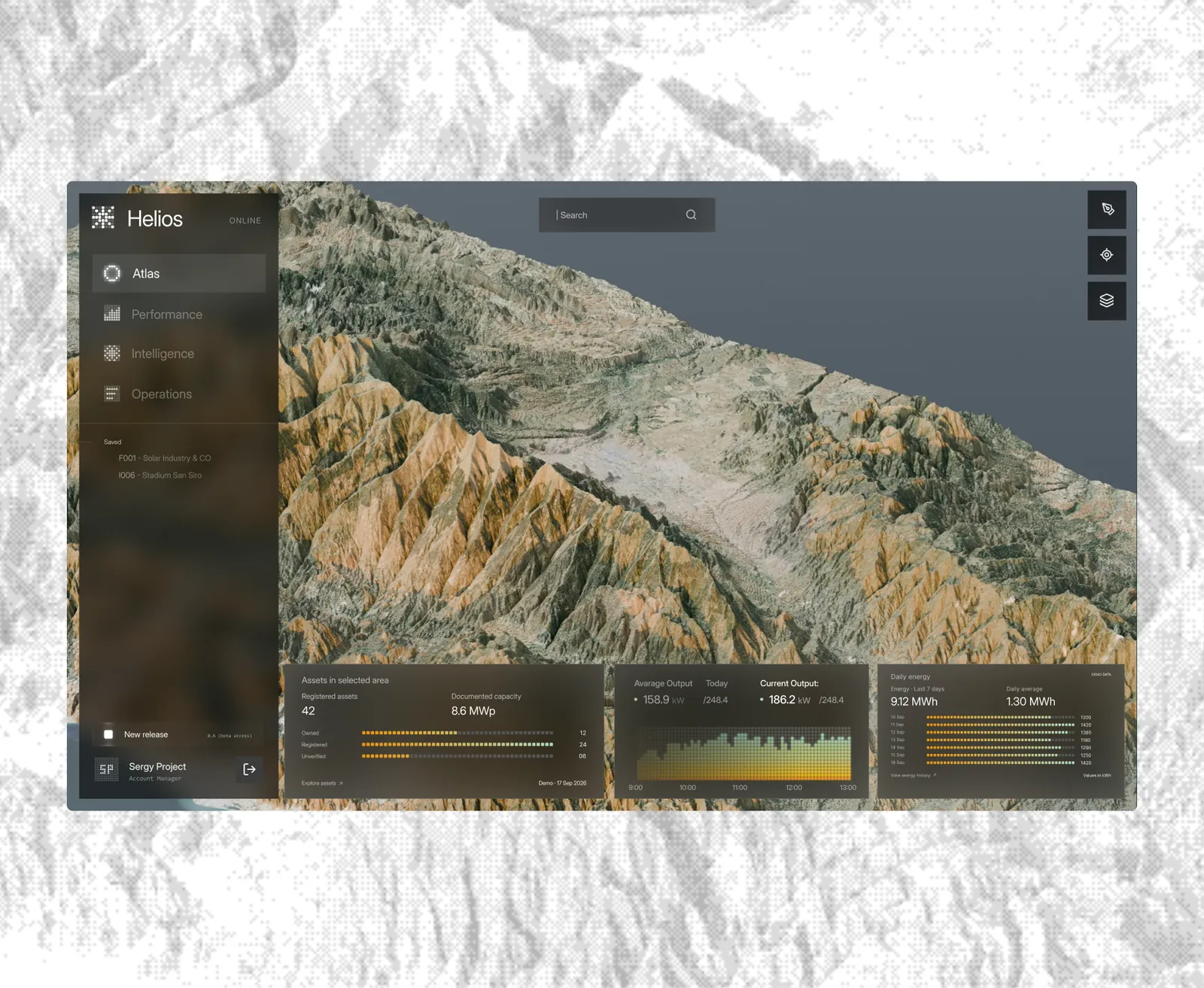Focus the Search input field

pos(627,215)
